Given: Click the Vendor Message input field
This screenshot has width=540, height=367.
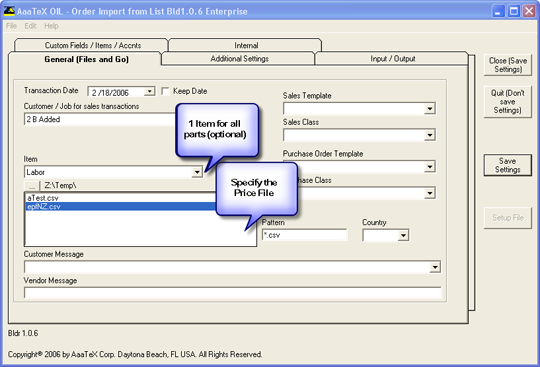Looking at the screenshot, I should 232,293.
